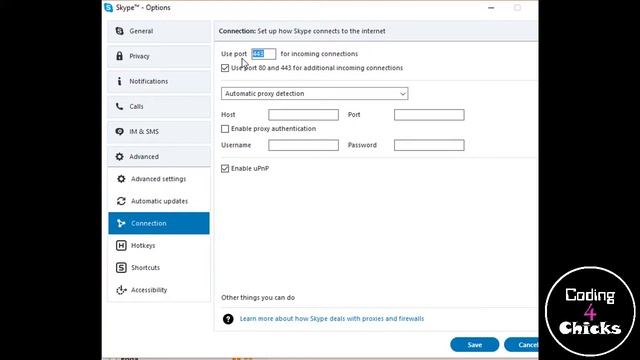The height and width of the screenshot is (360, 640).
Task: Select the Shortcuts sub-item
Action: click(159, 267)
